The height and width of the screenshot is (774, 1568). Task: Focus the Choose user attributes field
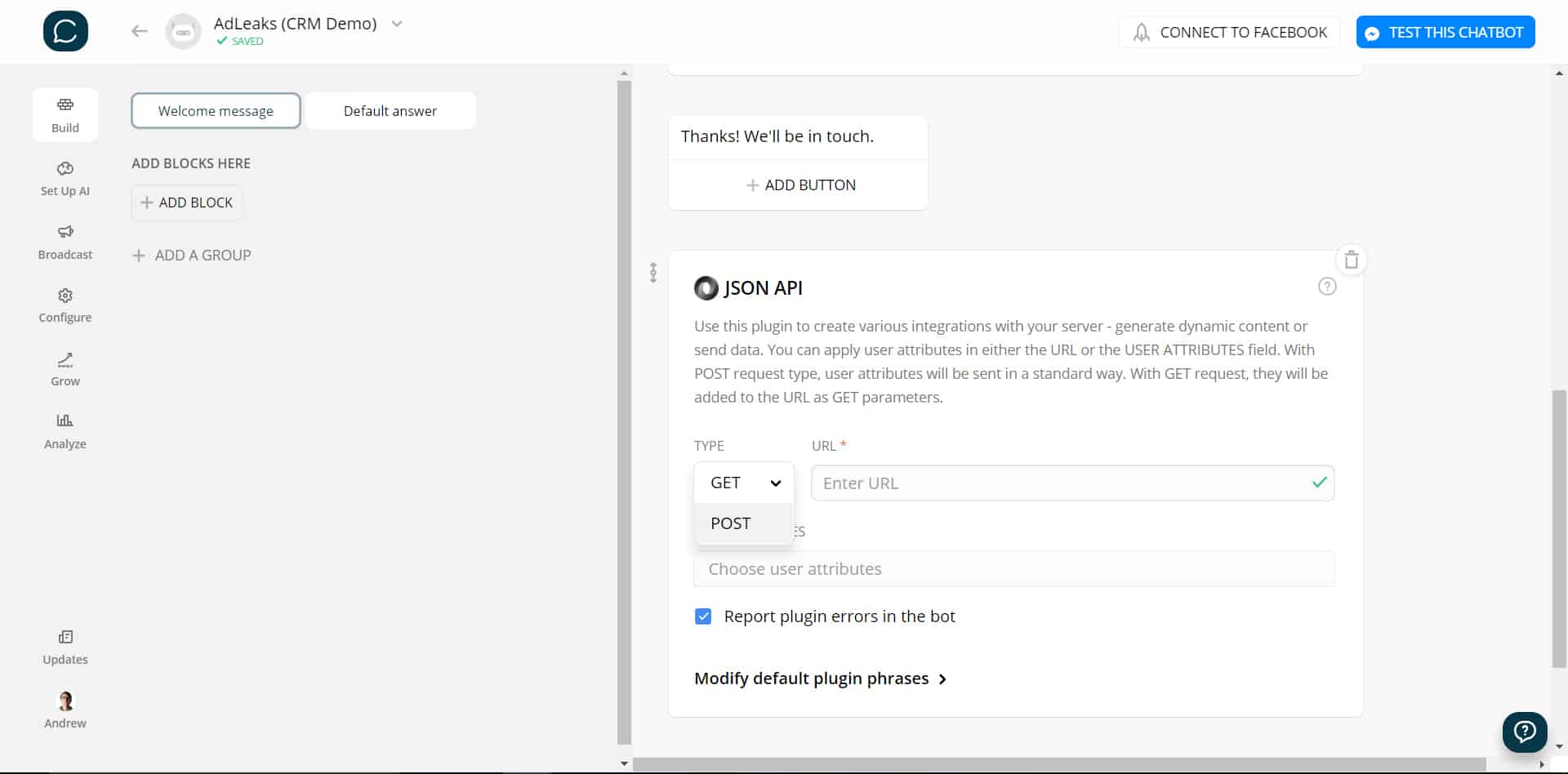[x=1014, y=569]
